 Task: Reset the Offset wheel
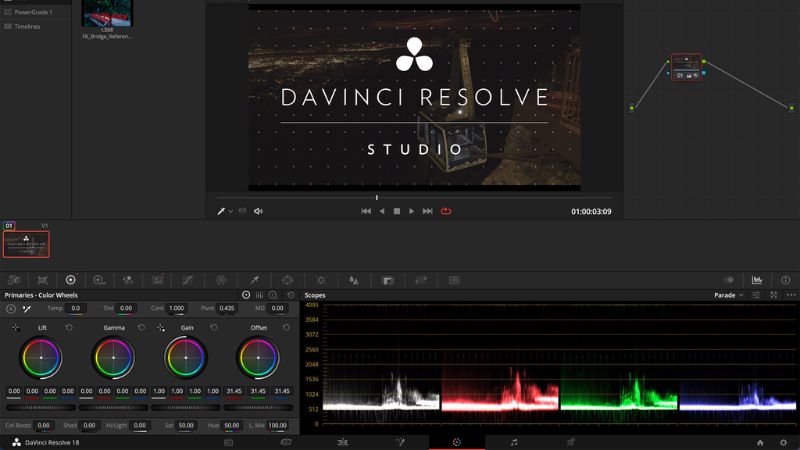286,328
